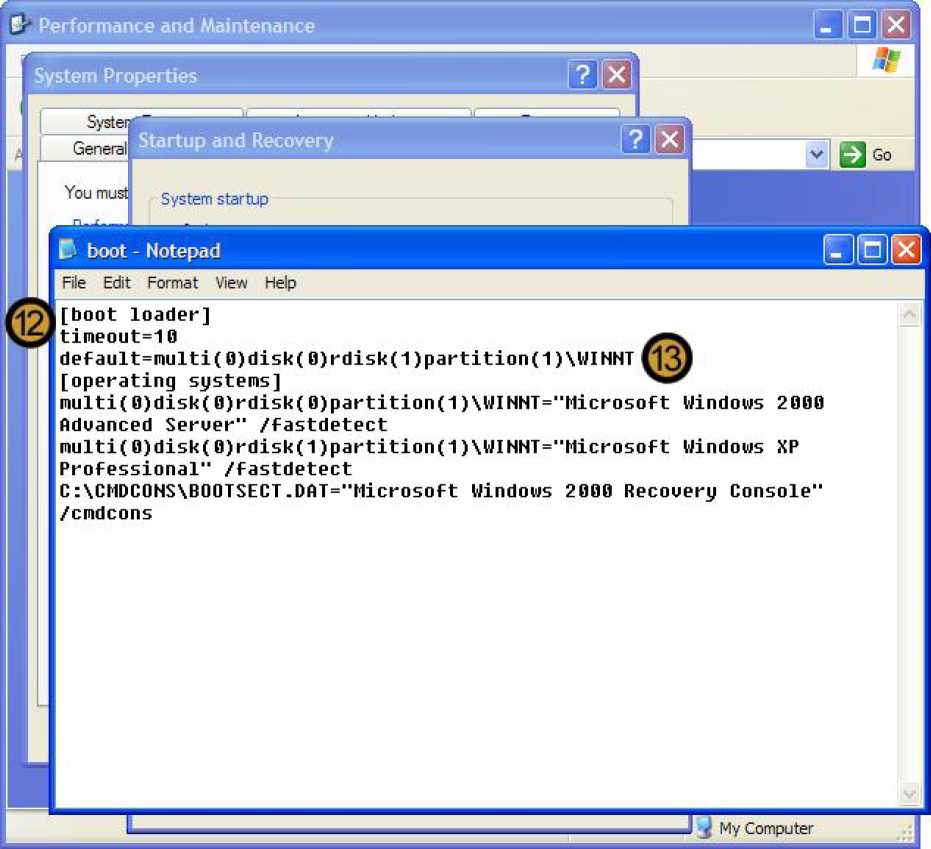Image resolution: width=931 pixels, height=849 pixels.
Task: Click Notepad's scrollbar down arrow
Action: 909,793
